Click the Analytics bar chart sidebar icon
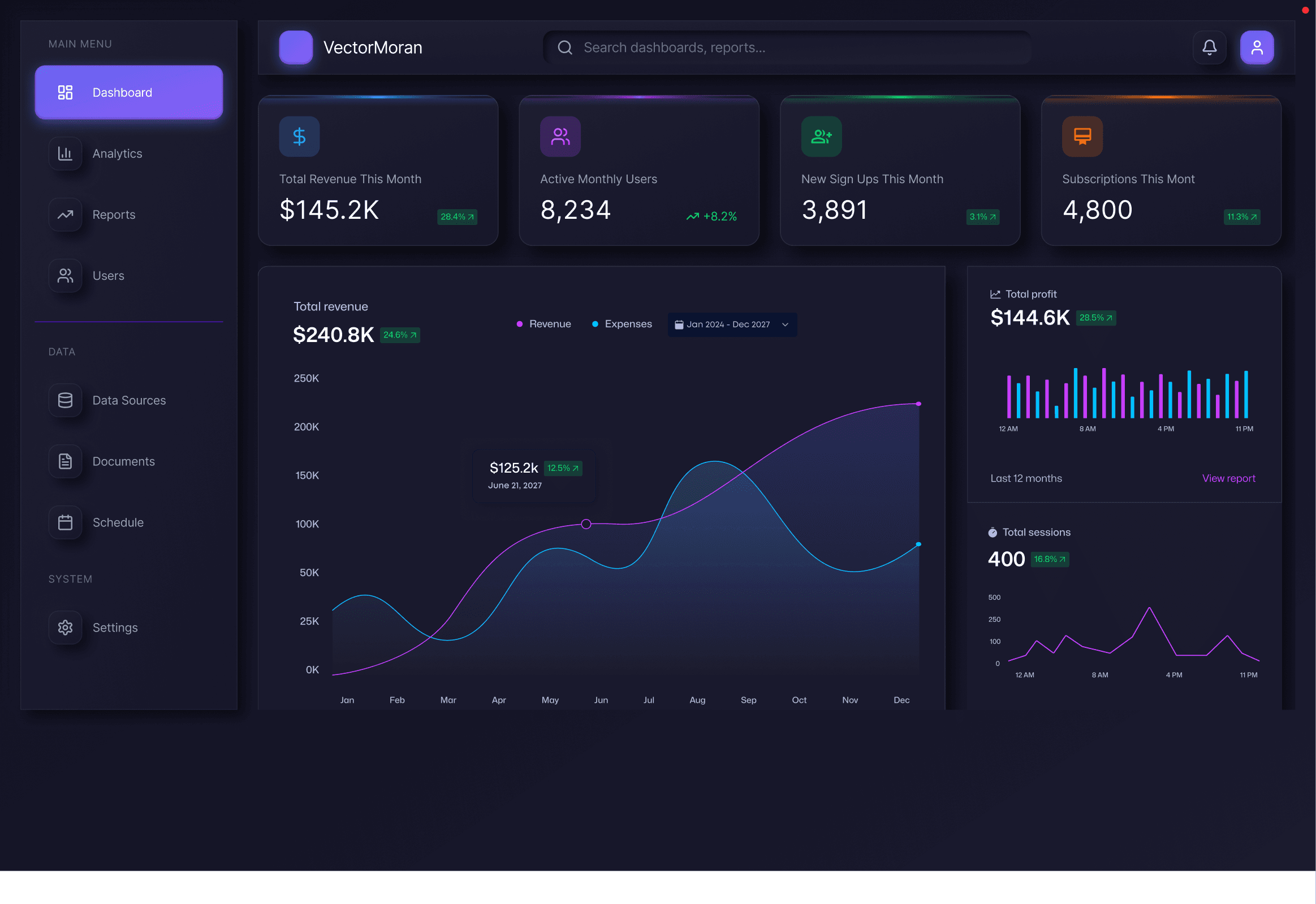The width and height of the screenshot is (1316, 904). pyautogui.click(x=65, y=154)
